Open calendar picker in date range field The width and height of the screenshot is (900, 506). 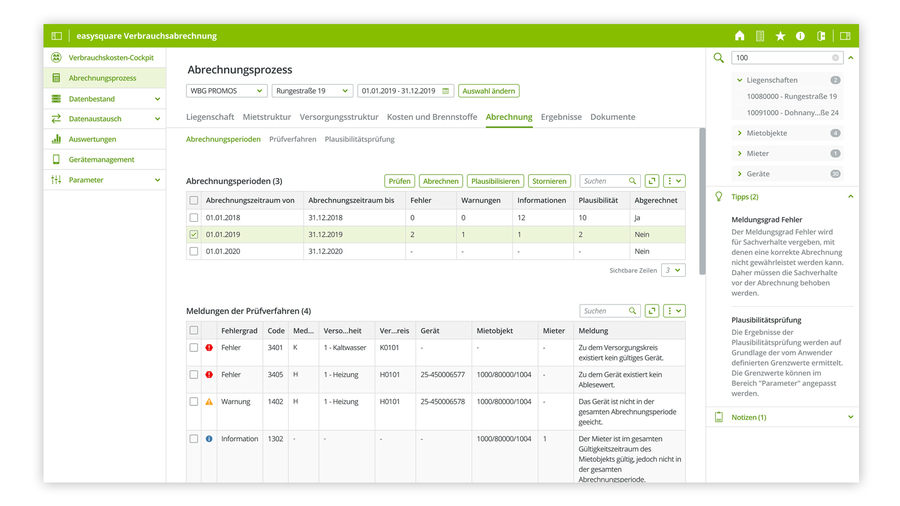(x=446, y=91)
